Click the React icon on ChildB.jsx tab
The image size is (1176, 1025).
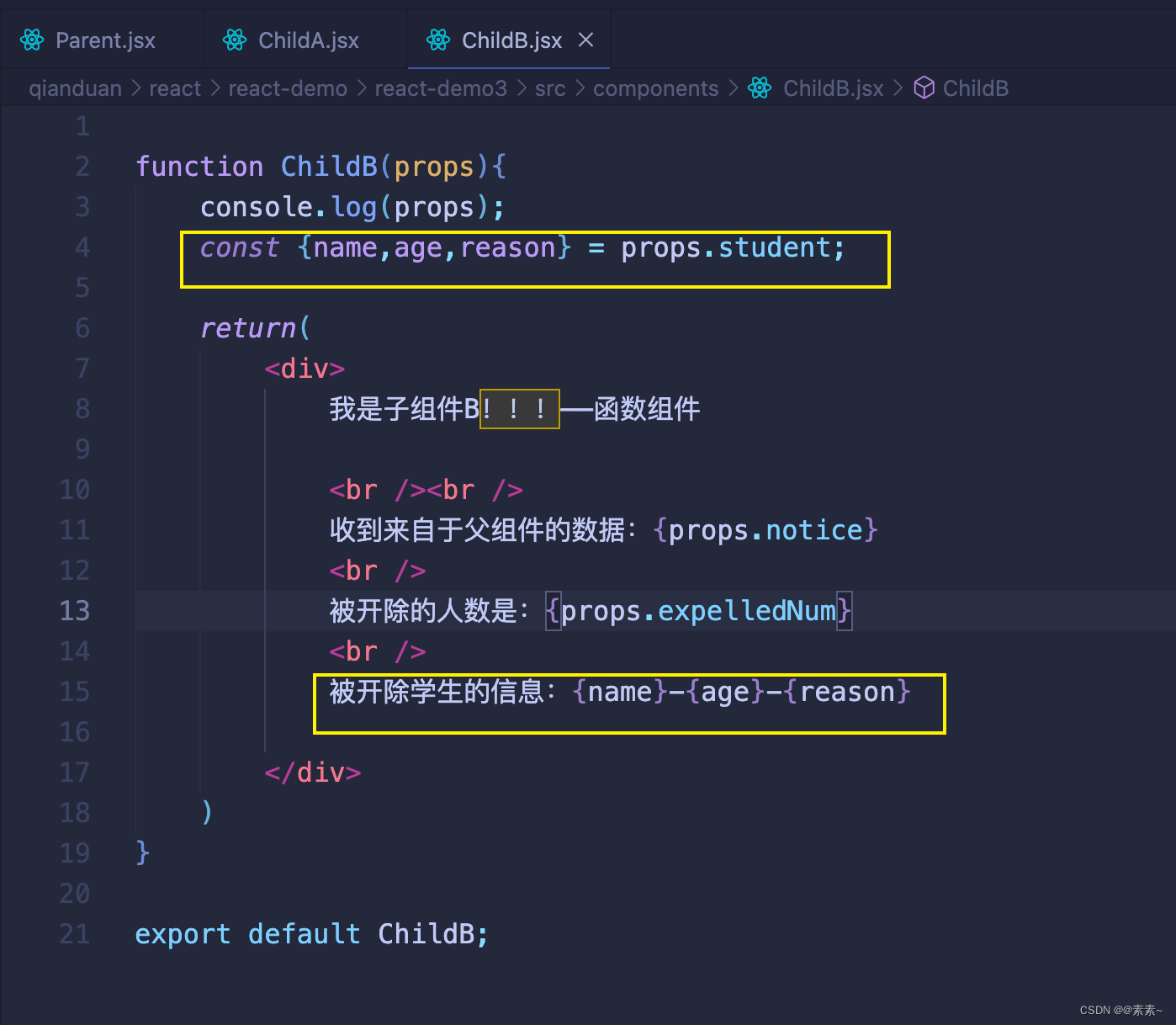tap(438, 40)
